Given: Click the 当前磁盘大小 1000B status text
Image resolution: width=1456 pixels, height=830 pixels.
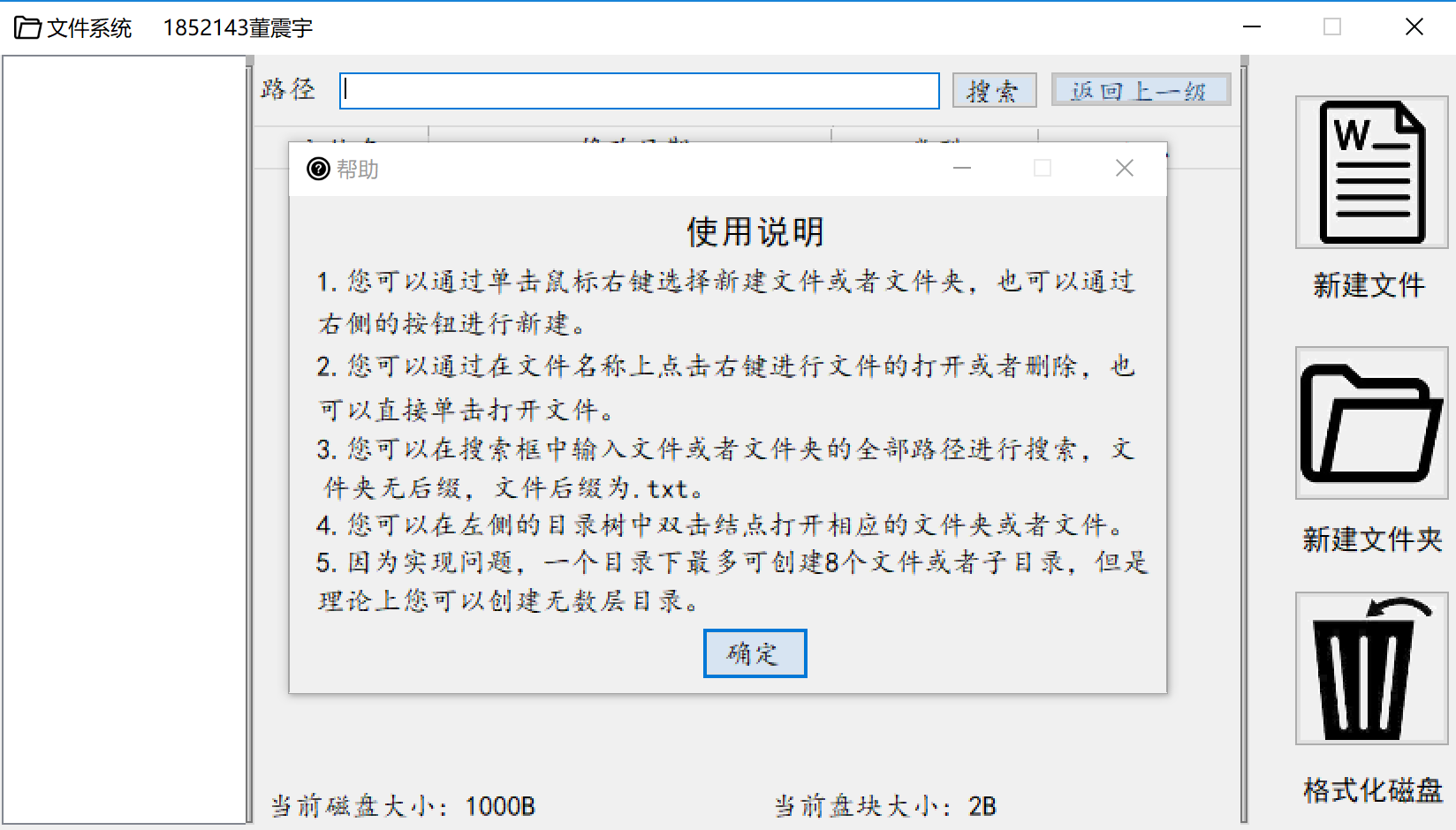Looking at the screenshot, I should point(403,806).
